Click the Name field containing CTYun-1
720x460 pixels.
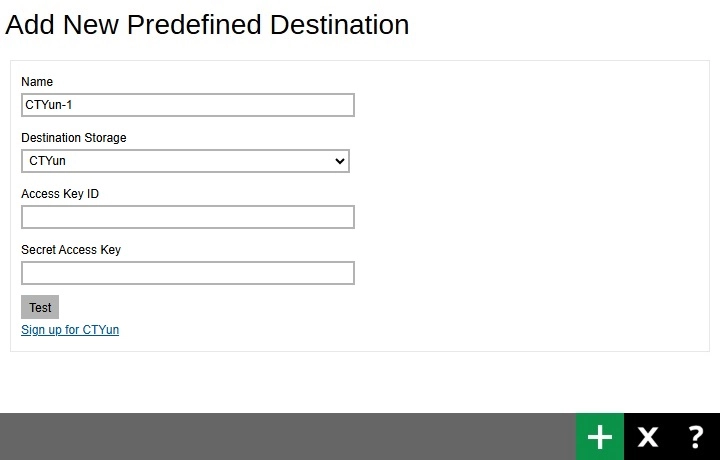[187, 105]
